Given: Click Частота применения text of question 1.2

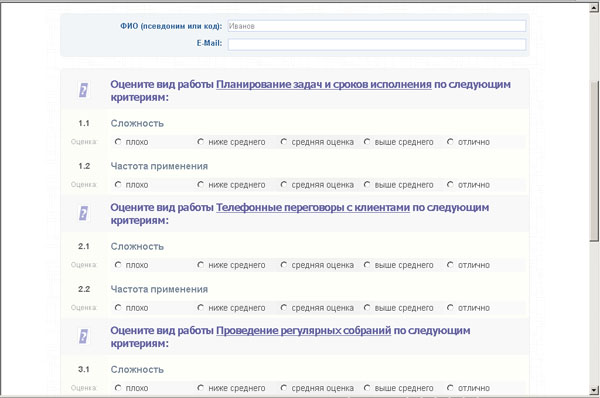Looking at the screenshot, I should pyautogui.click(x=159, y=166).
